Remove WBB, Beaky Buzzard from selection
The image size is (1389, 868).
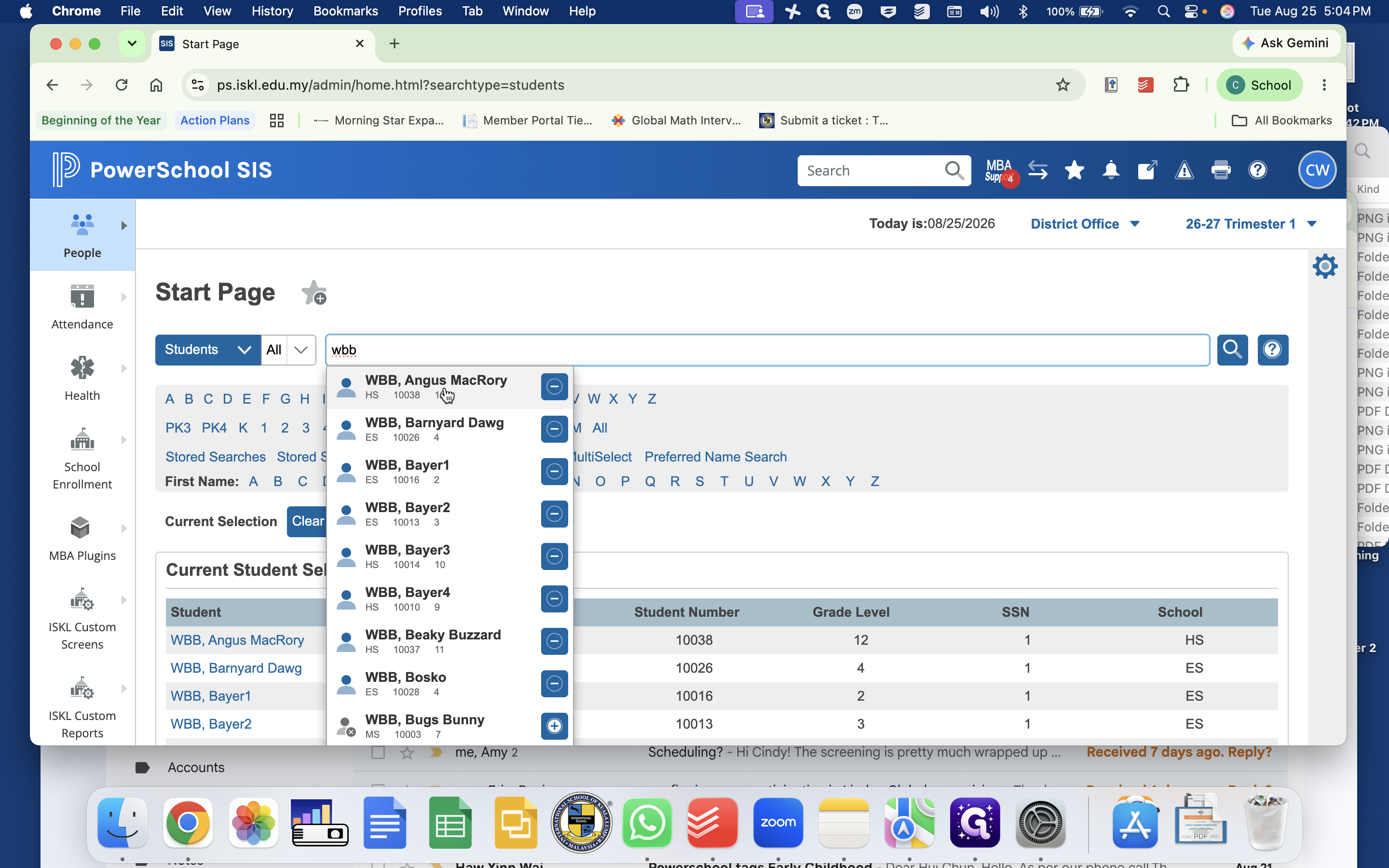click(554, 641)
